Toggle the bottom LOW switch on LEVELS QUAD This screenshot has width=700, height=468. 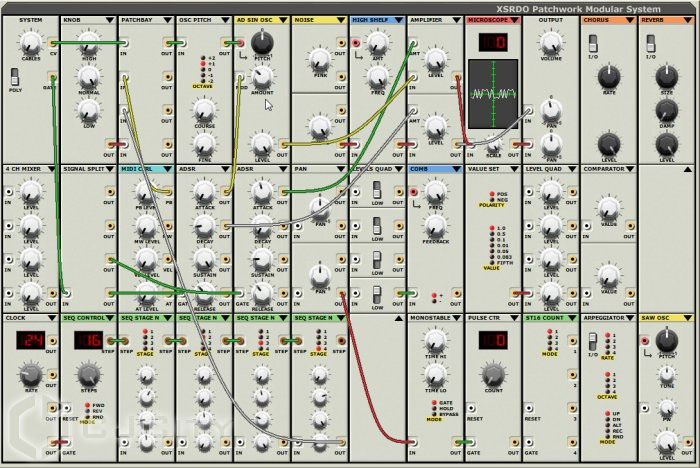click(377, 295)
